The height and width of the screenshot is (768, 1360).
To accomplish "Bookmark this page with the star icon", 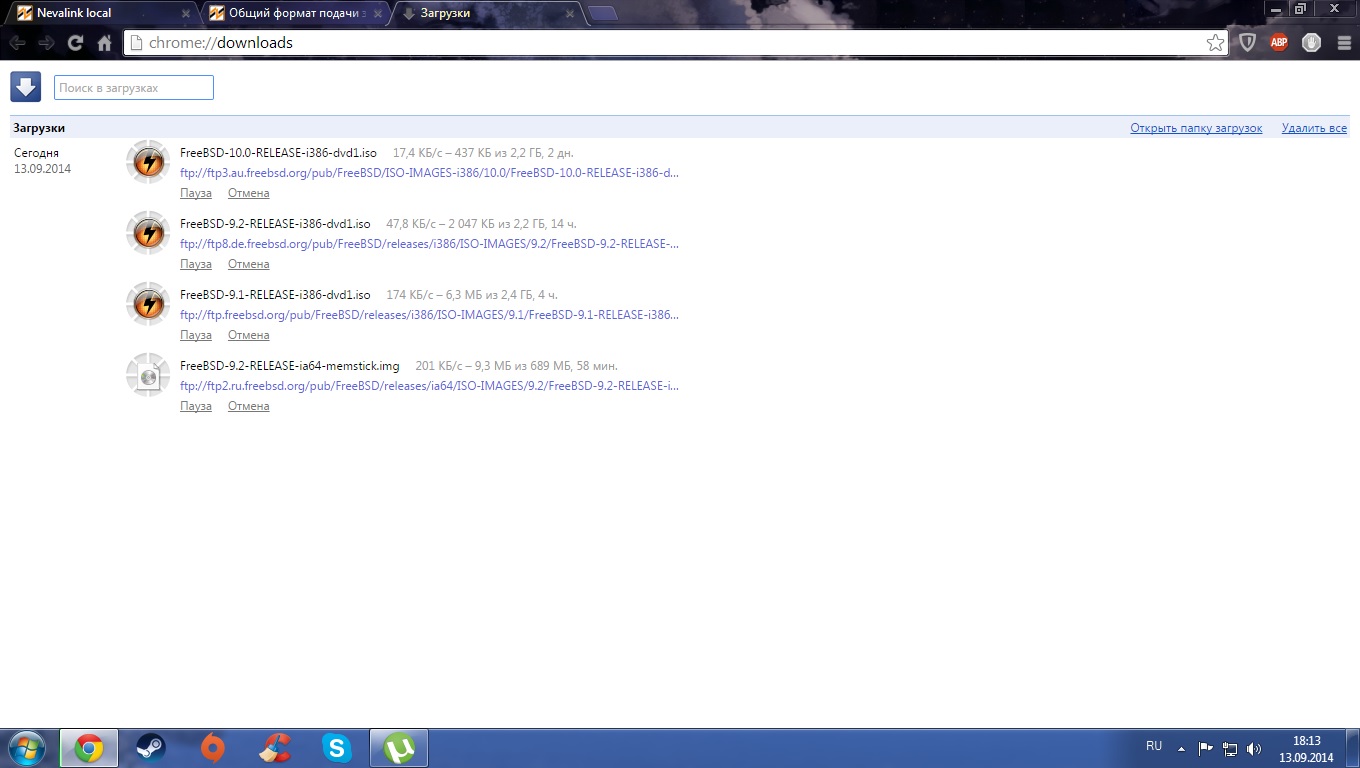I will pos(1215,43).
